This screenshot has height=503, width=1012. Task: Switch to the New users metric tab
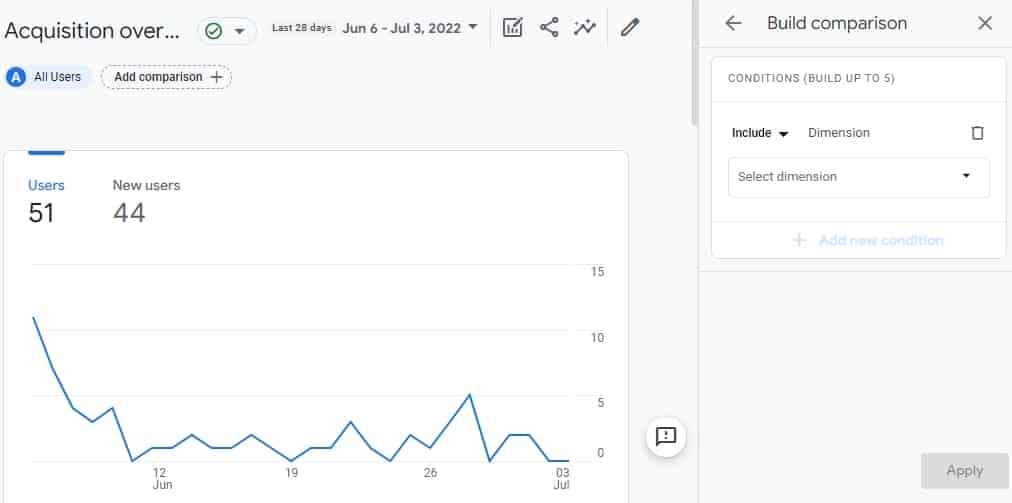tap(146, 200)
